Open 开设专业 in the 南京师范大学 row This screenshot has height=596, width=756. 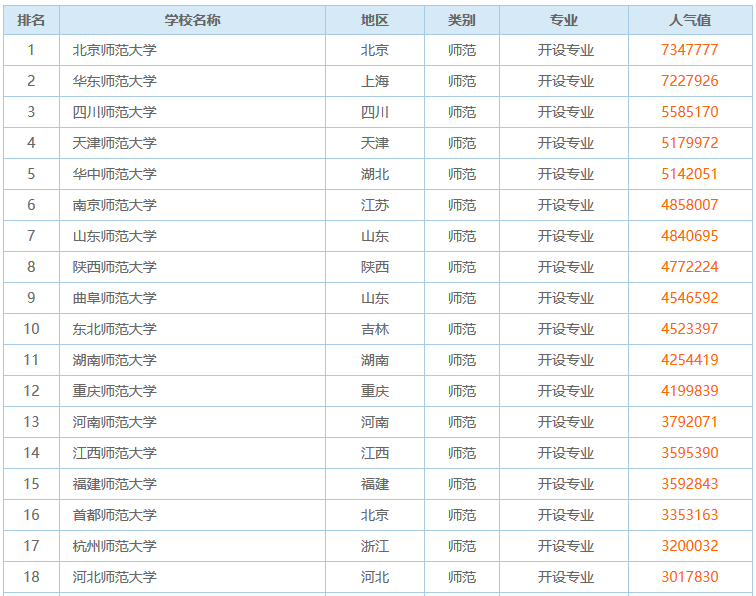(x=566, y=205)
